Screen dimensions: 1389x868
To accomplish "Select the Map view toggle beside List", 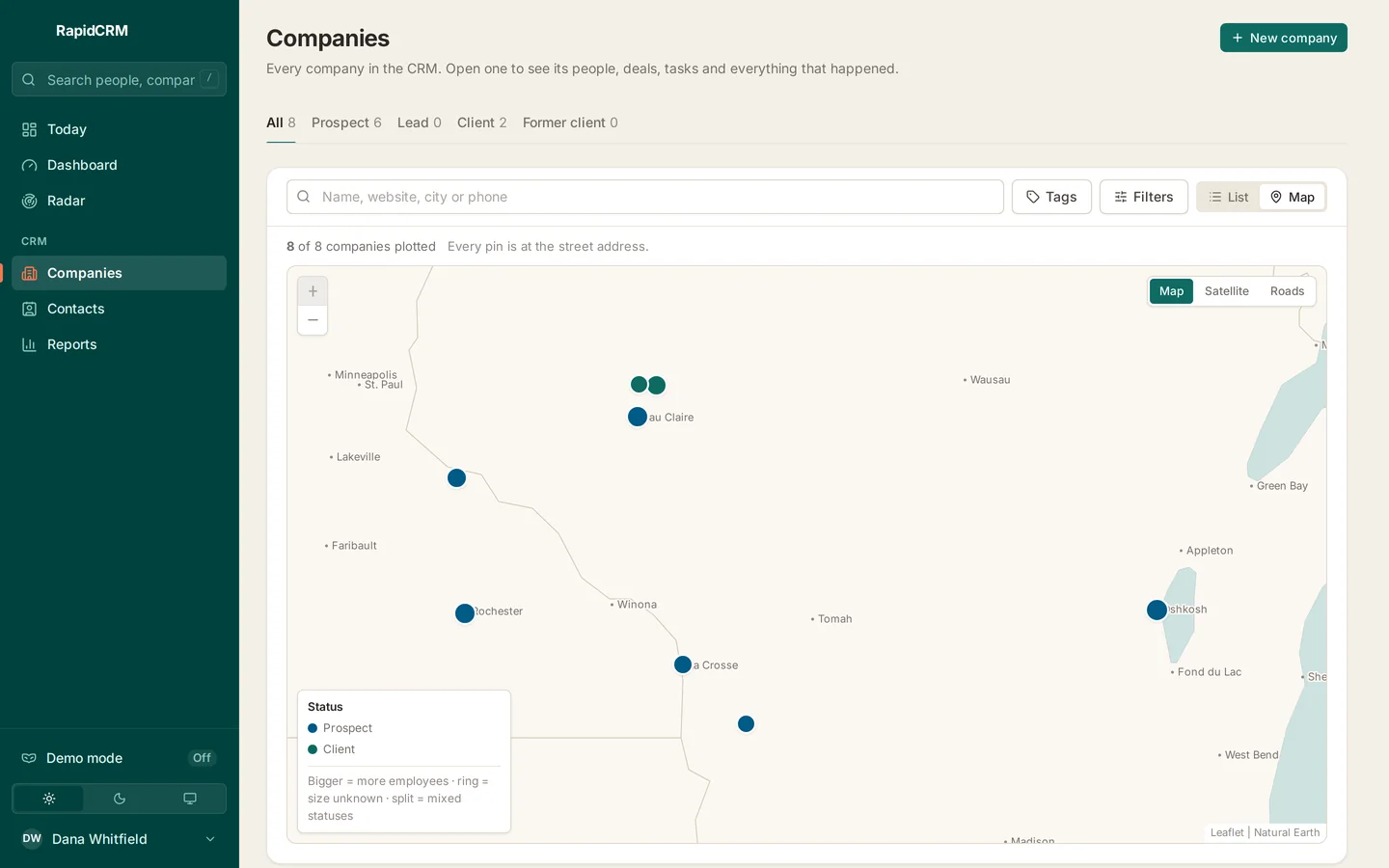I will [1293, 197].
